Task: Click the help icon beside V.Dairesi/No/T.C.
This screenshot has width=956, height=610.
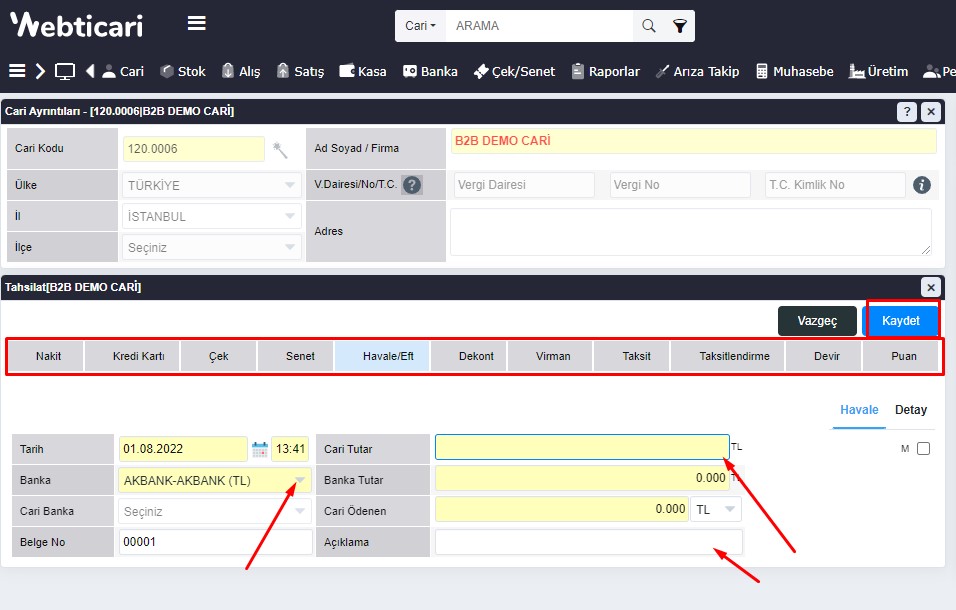Action: (x=411, y=185)
